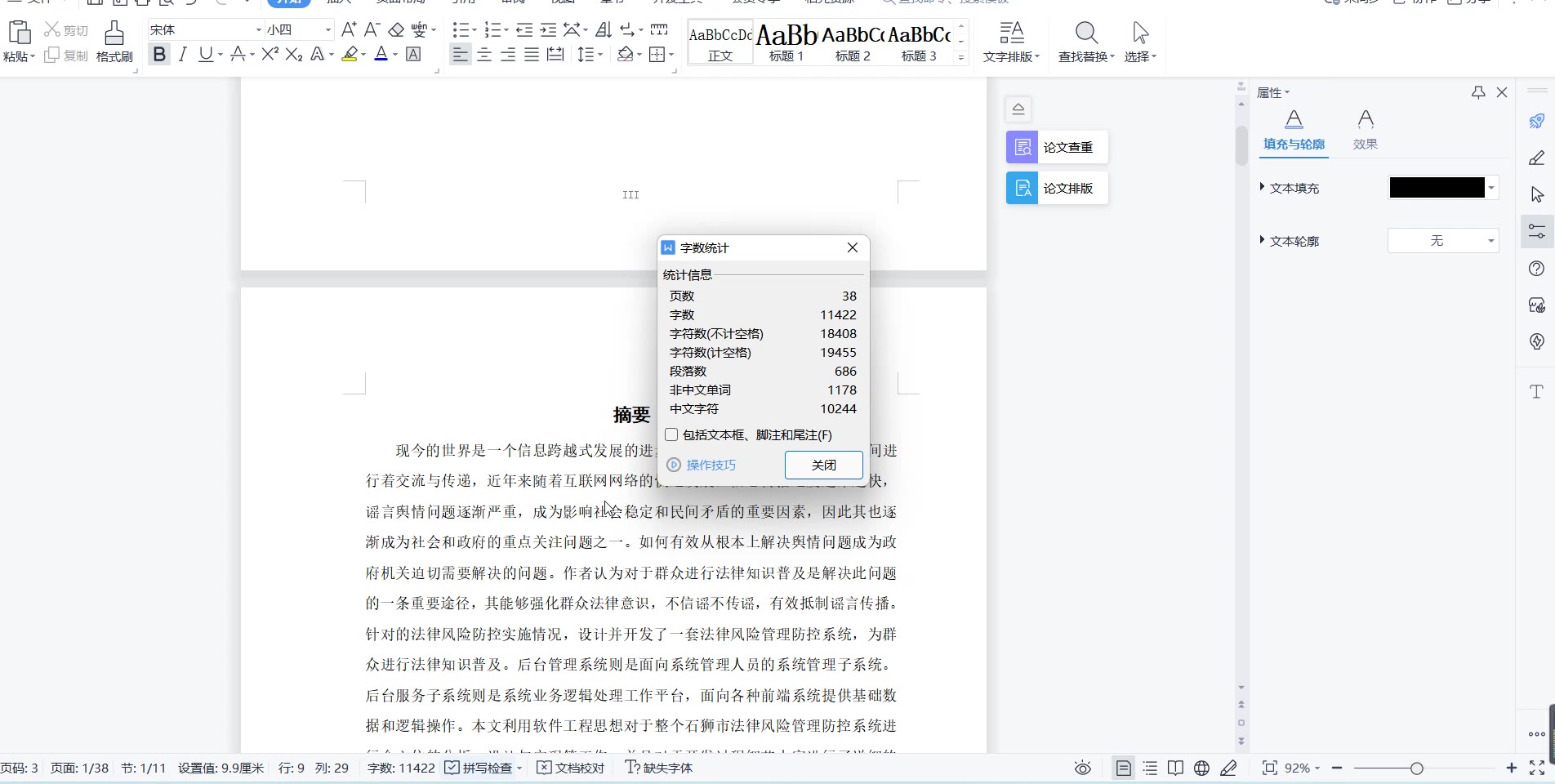Click the Cut (剪切) scissors button

[65, 30]
